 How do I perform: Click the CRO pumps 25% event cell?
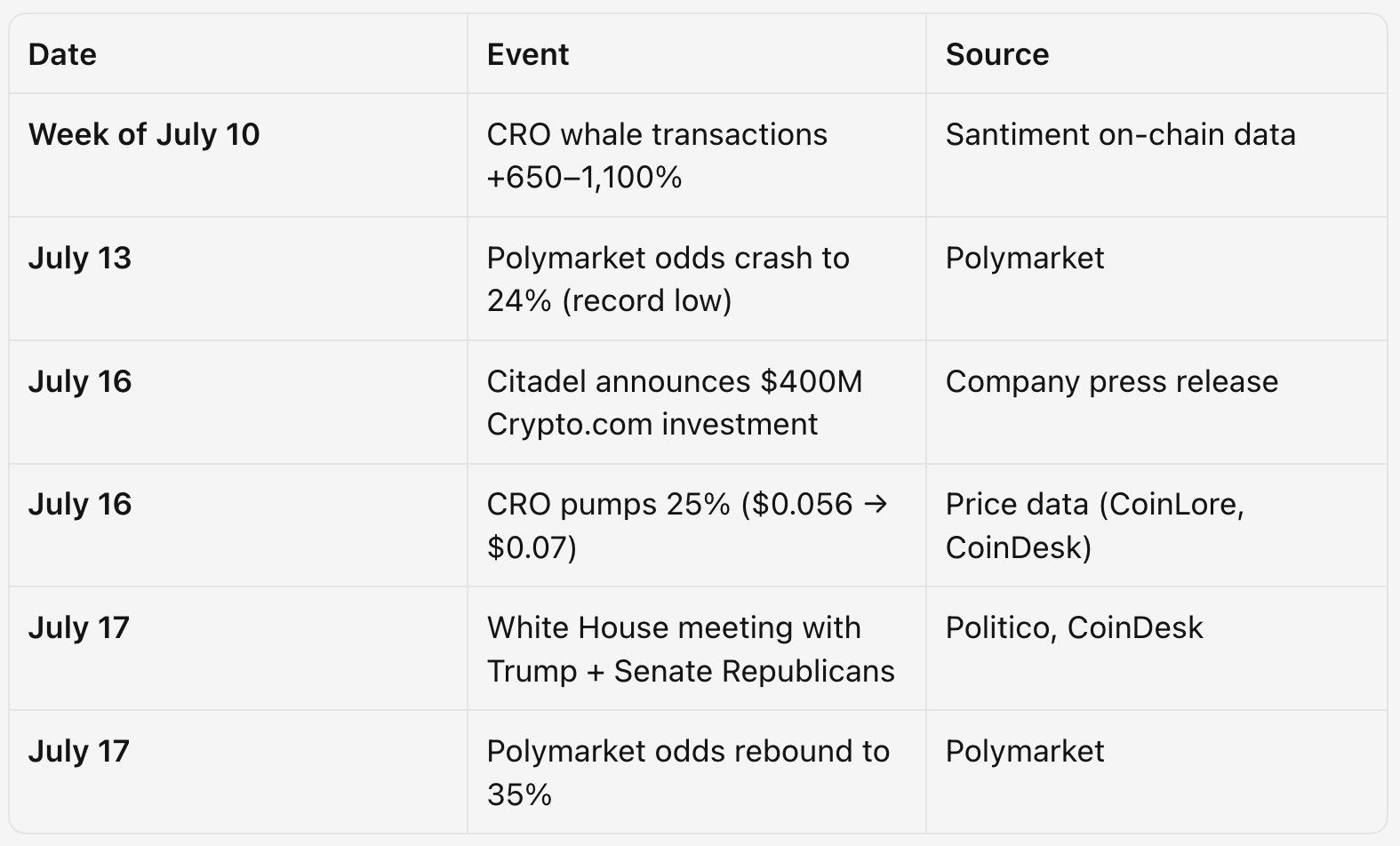pyautogui.click(x=687, y=525)
